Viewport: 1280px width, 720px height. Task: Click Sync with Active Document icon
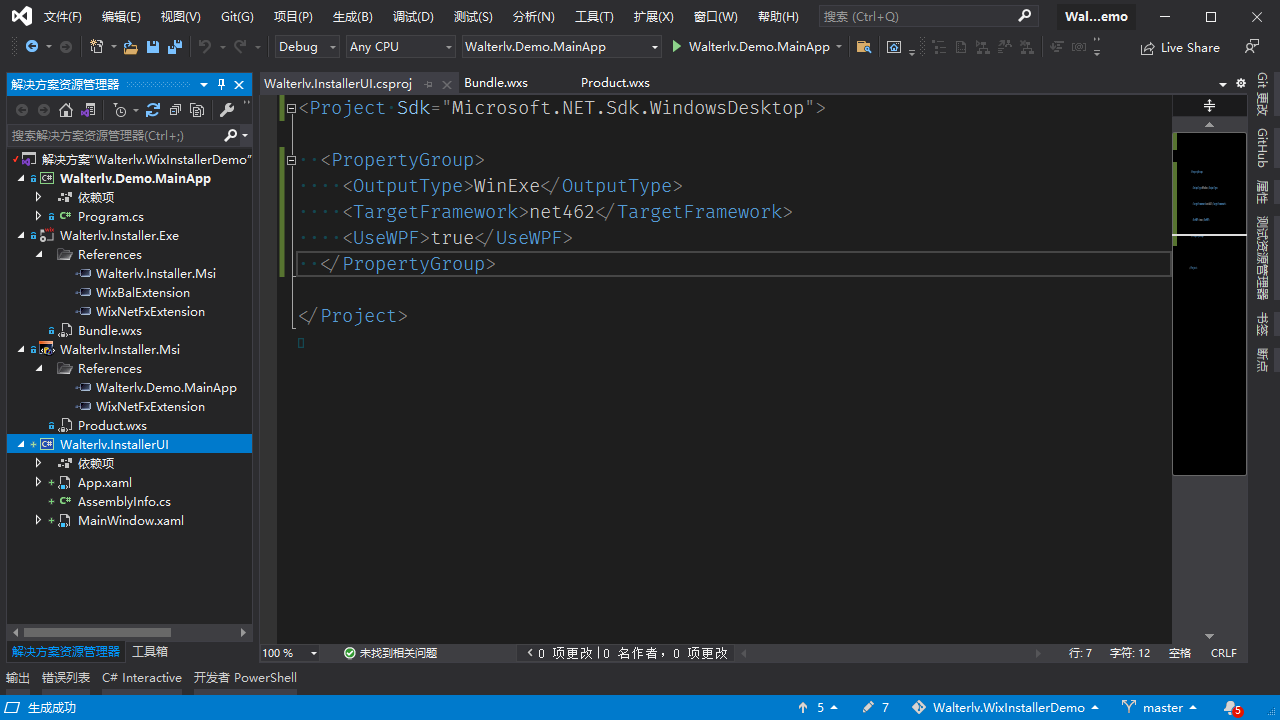tap(153, 110)
